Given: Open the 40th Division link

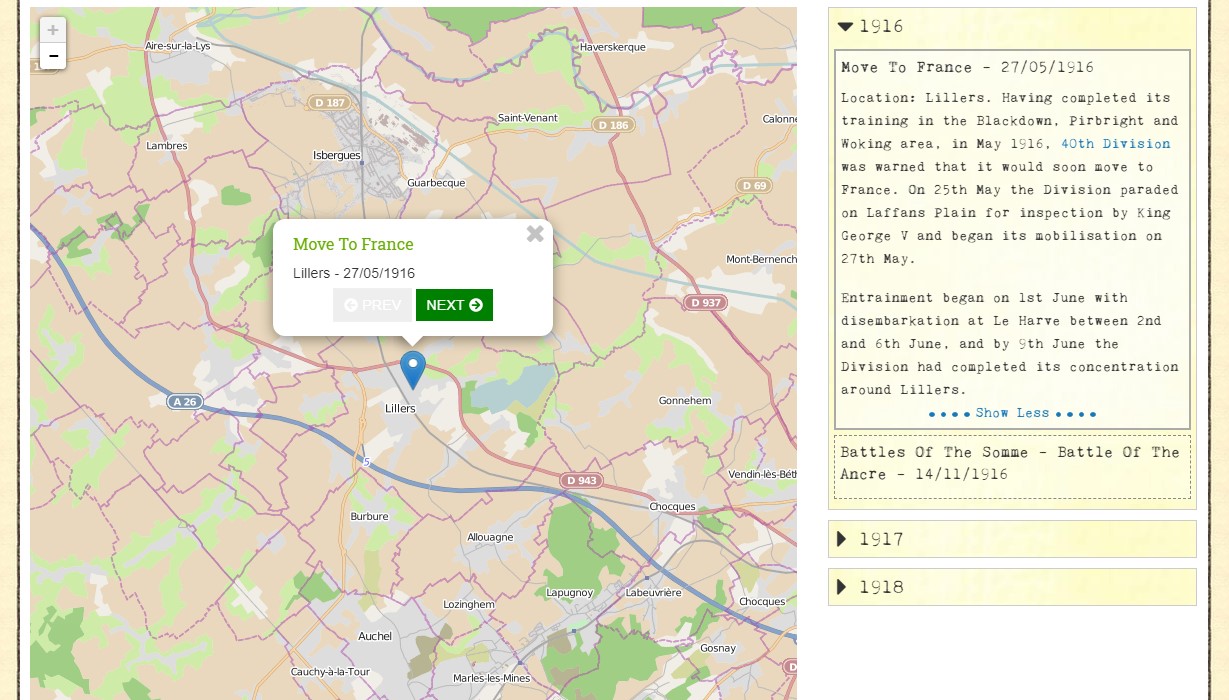Looking at the screenshot, I should pos(1115,144).
